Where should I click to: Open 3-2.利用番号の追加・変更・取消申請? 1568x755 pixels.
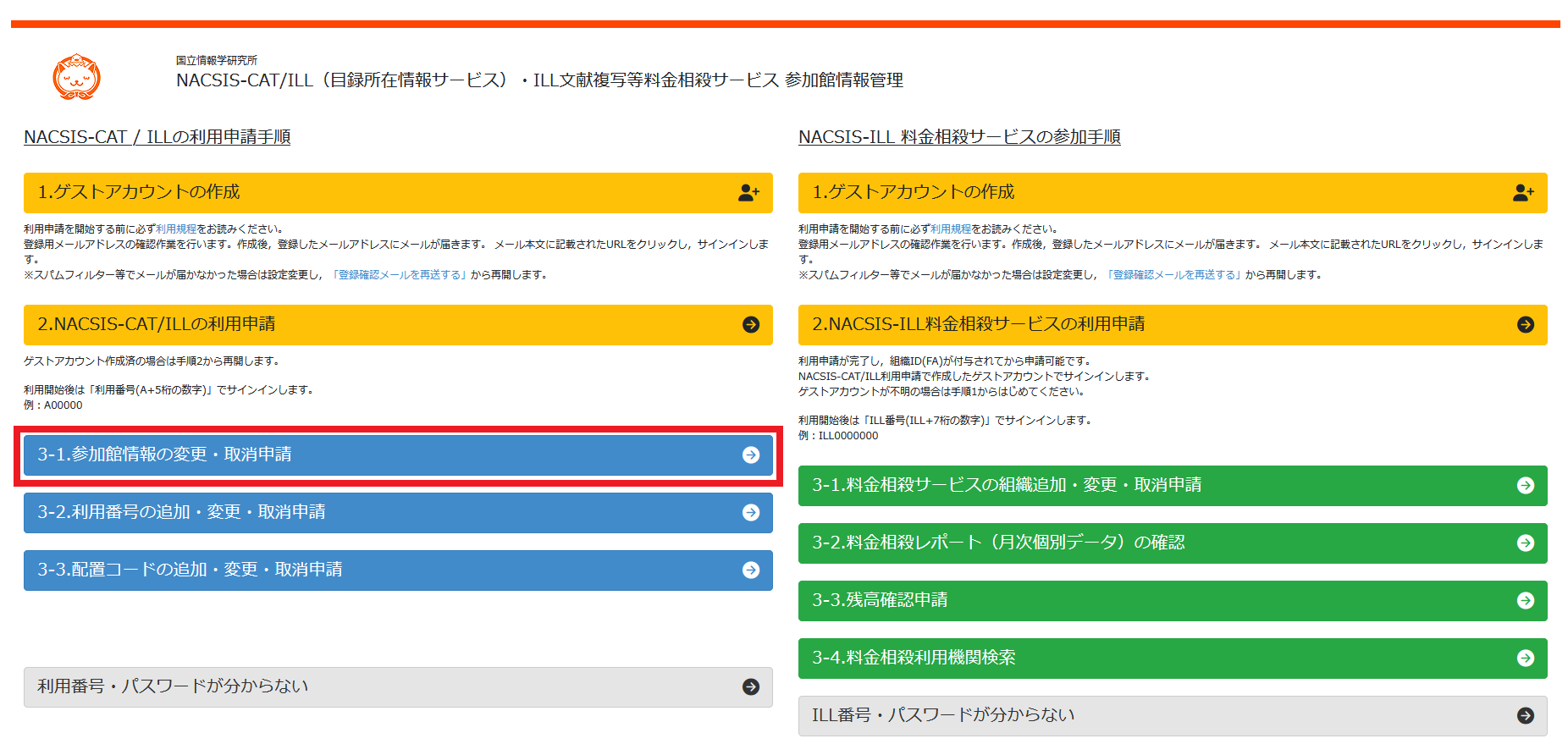pyautogui.click(x=398, y=513)
